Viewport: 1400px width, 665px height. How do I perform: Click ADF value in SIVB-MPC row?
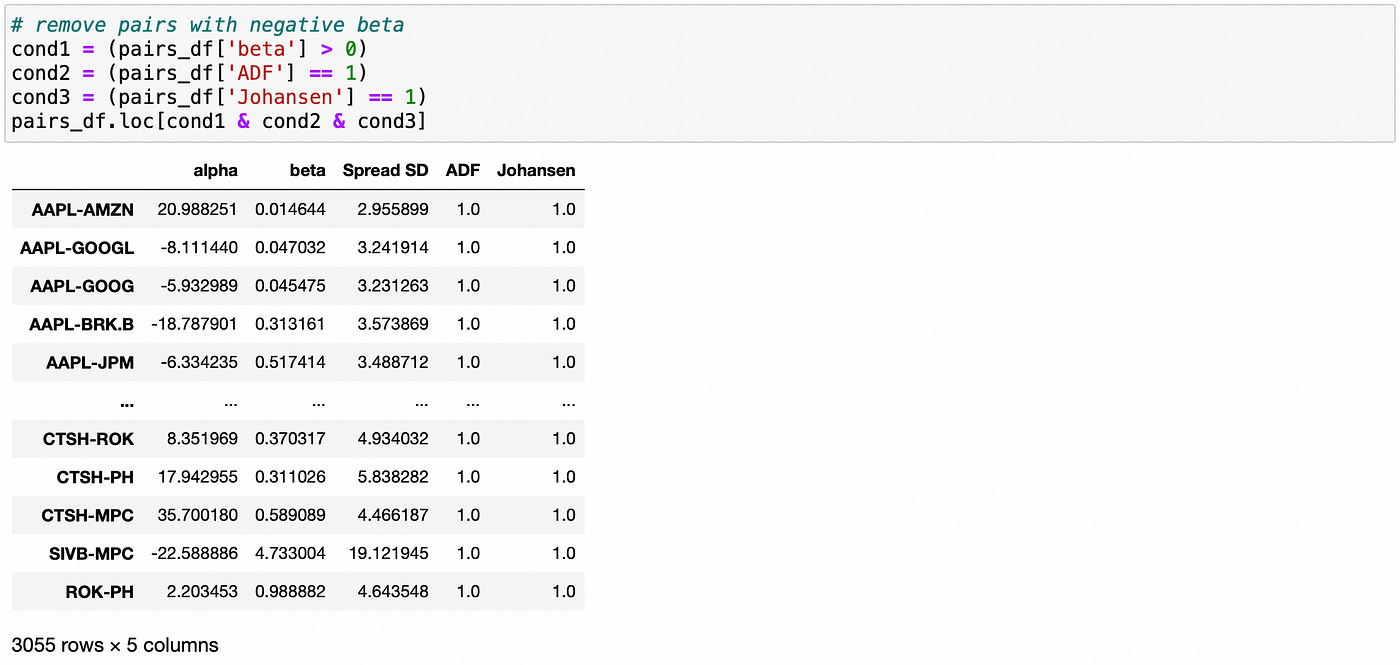[x=468, y=553]
